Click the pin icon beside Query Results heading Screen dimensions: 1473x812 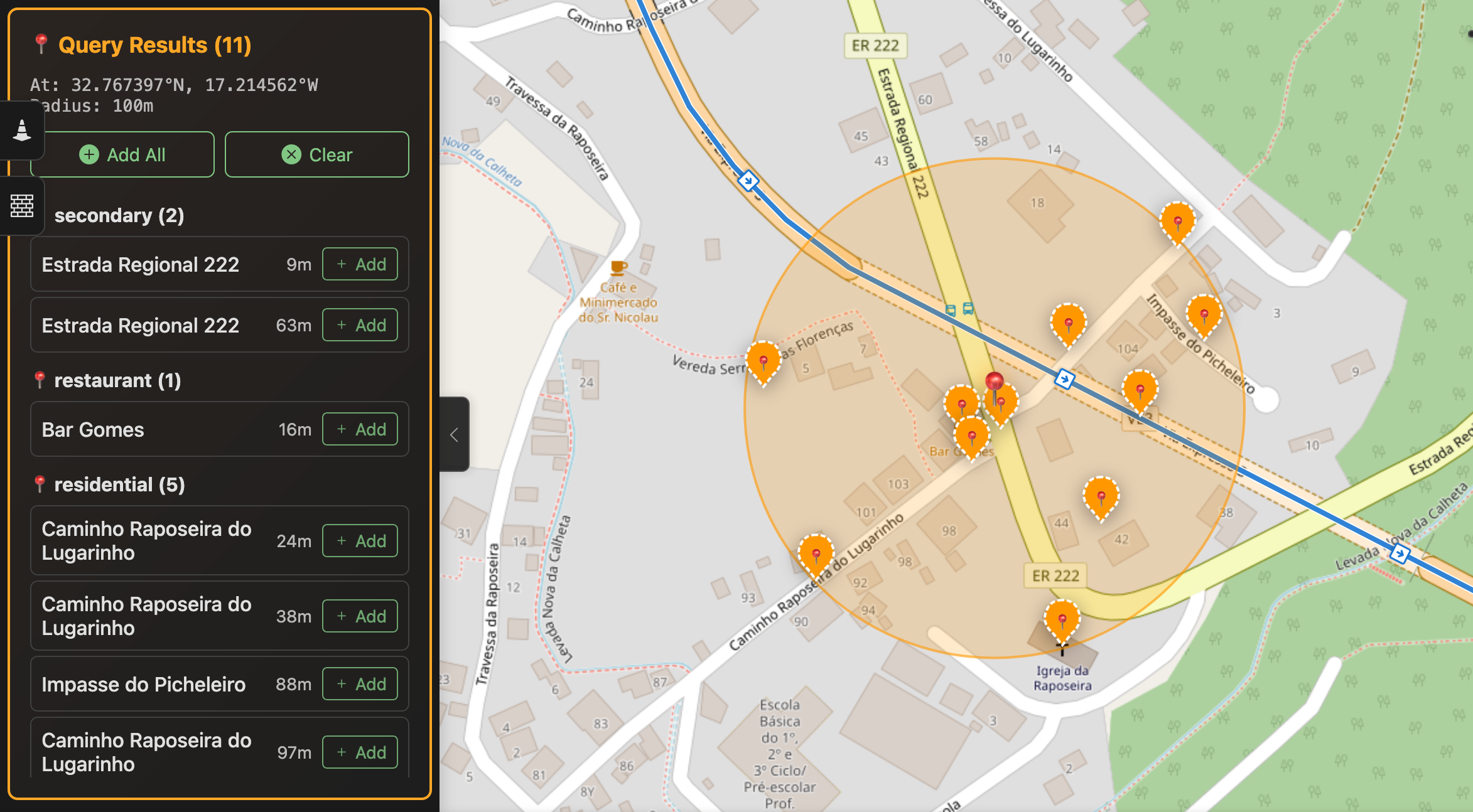point(40,44)
